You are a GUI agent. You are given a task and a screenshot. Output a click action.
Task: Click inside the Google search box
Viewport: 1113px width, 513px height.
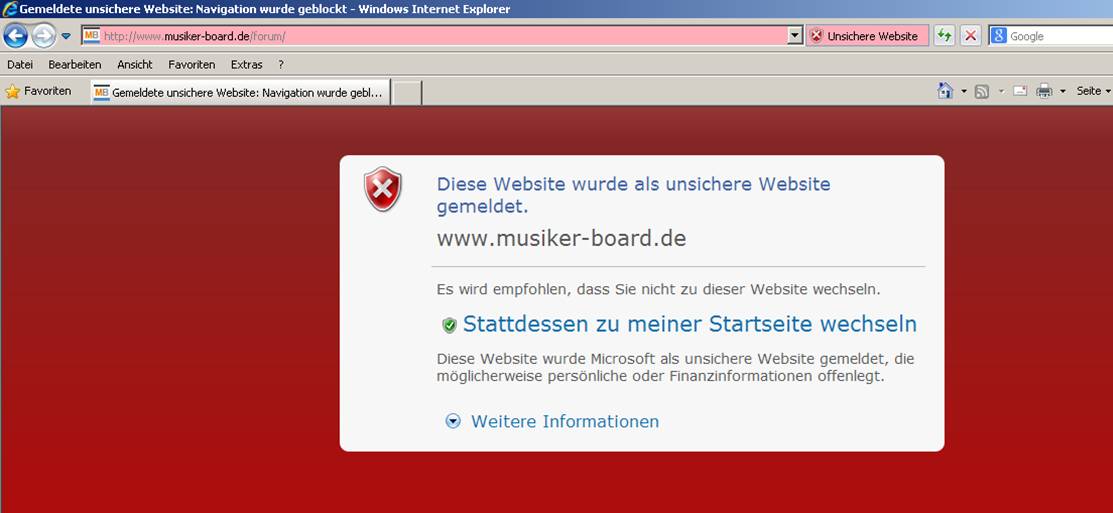click(1060, 36)
